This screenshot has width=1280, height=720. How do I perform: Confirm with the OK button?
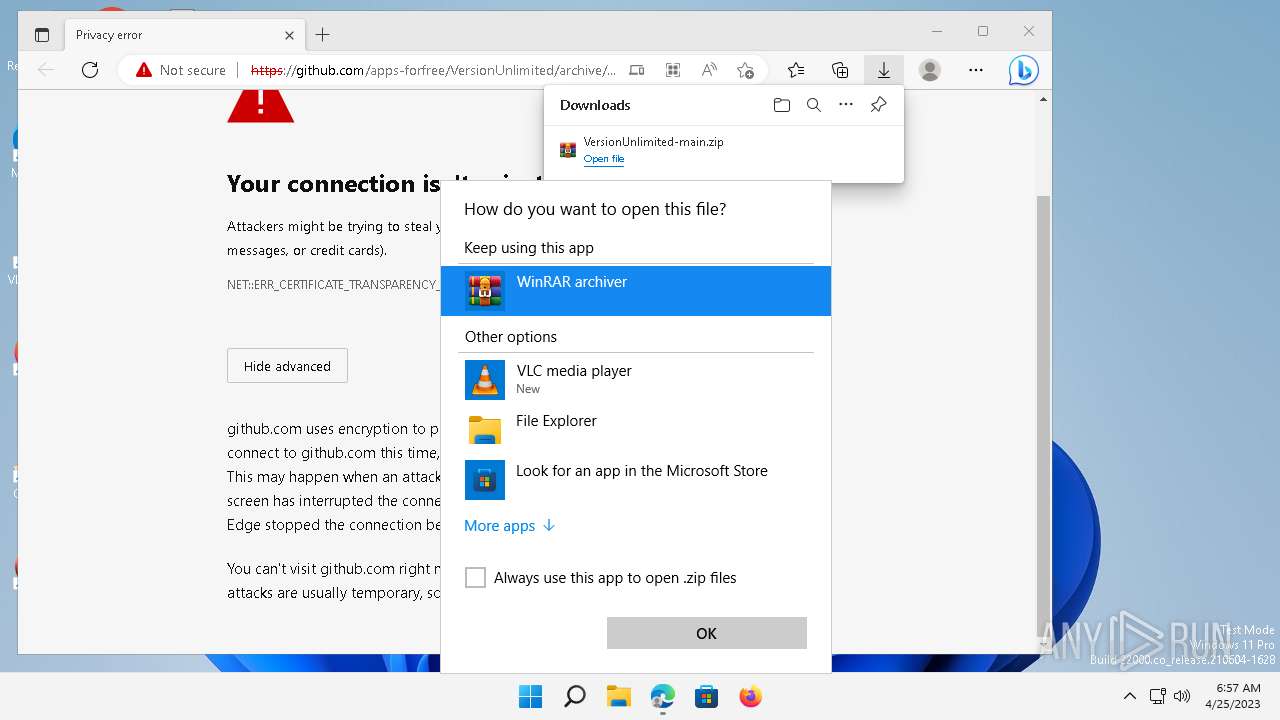(707, 633)
